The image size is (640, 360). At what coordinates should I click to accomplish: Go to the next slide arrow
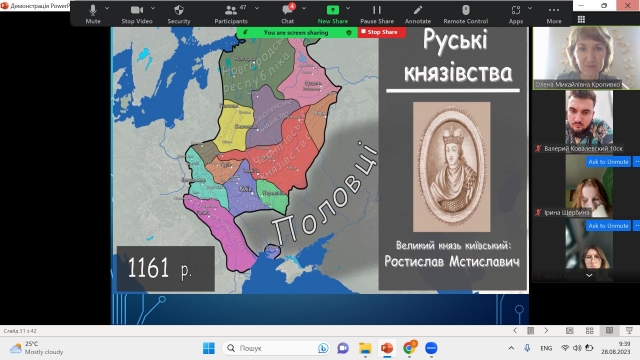[x=546, y=331]
